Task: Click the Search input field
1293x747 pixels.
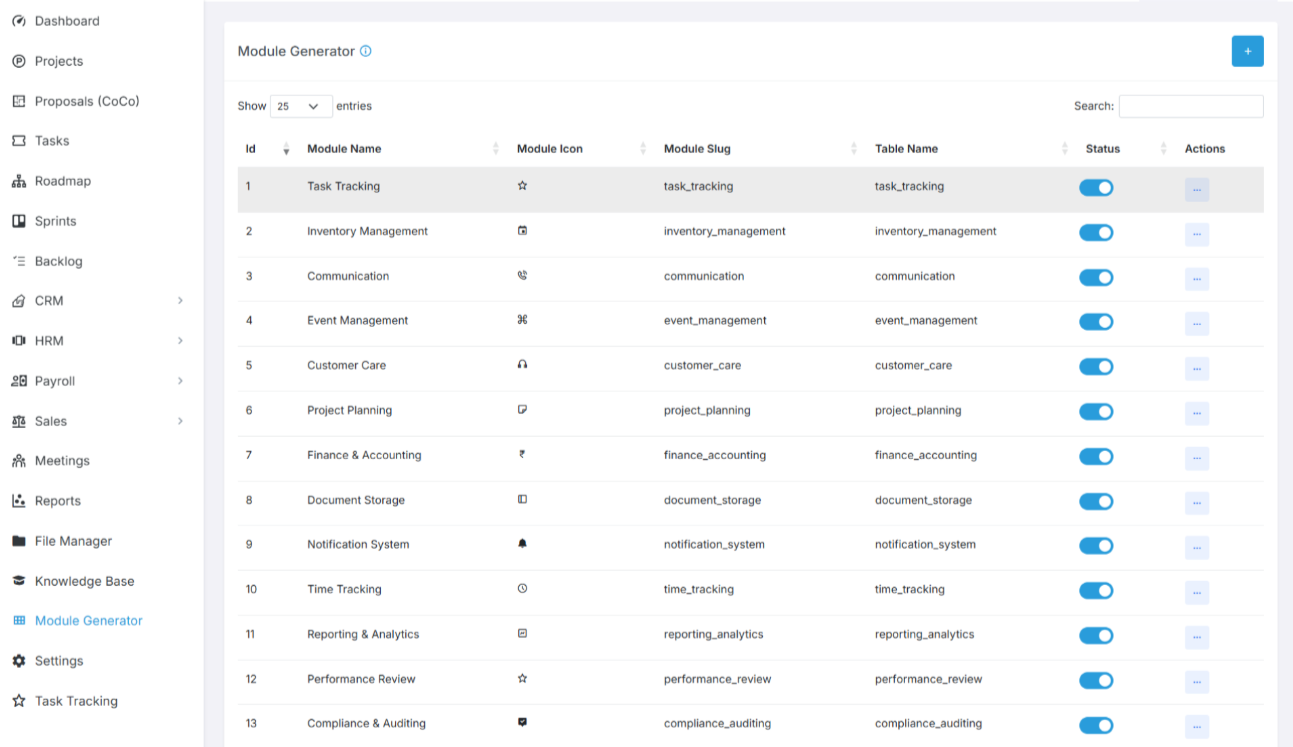Action: [1190, 106]
